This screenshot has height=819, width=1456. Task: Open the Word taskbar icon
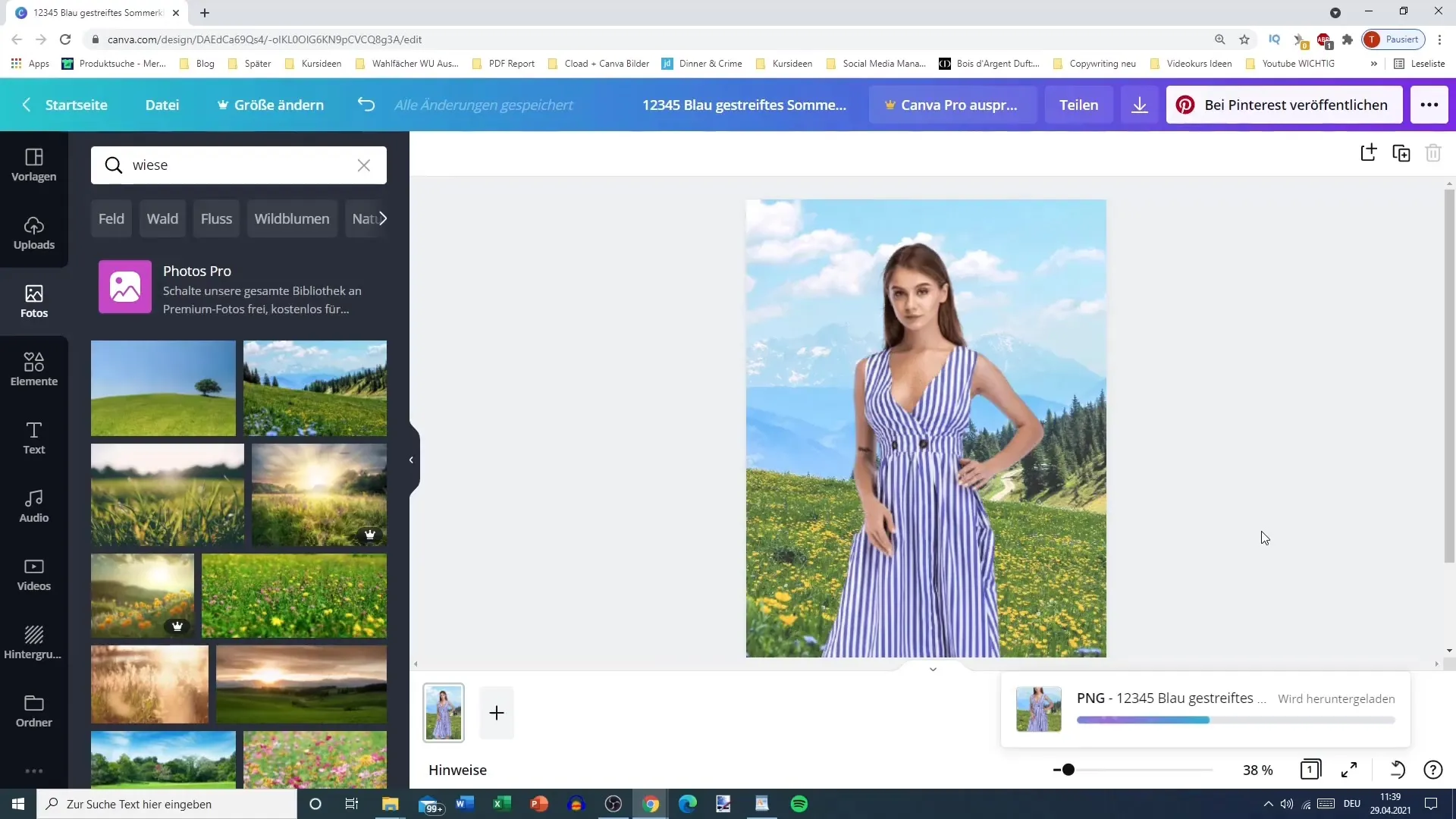pyautogui.click(x=465, y=804)
